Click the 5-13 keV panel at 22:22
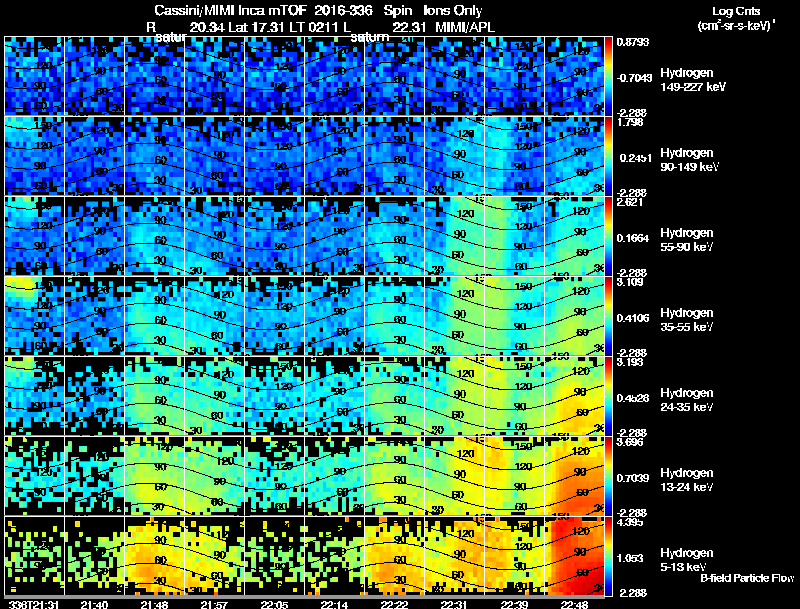 tap(394, 556)
